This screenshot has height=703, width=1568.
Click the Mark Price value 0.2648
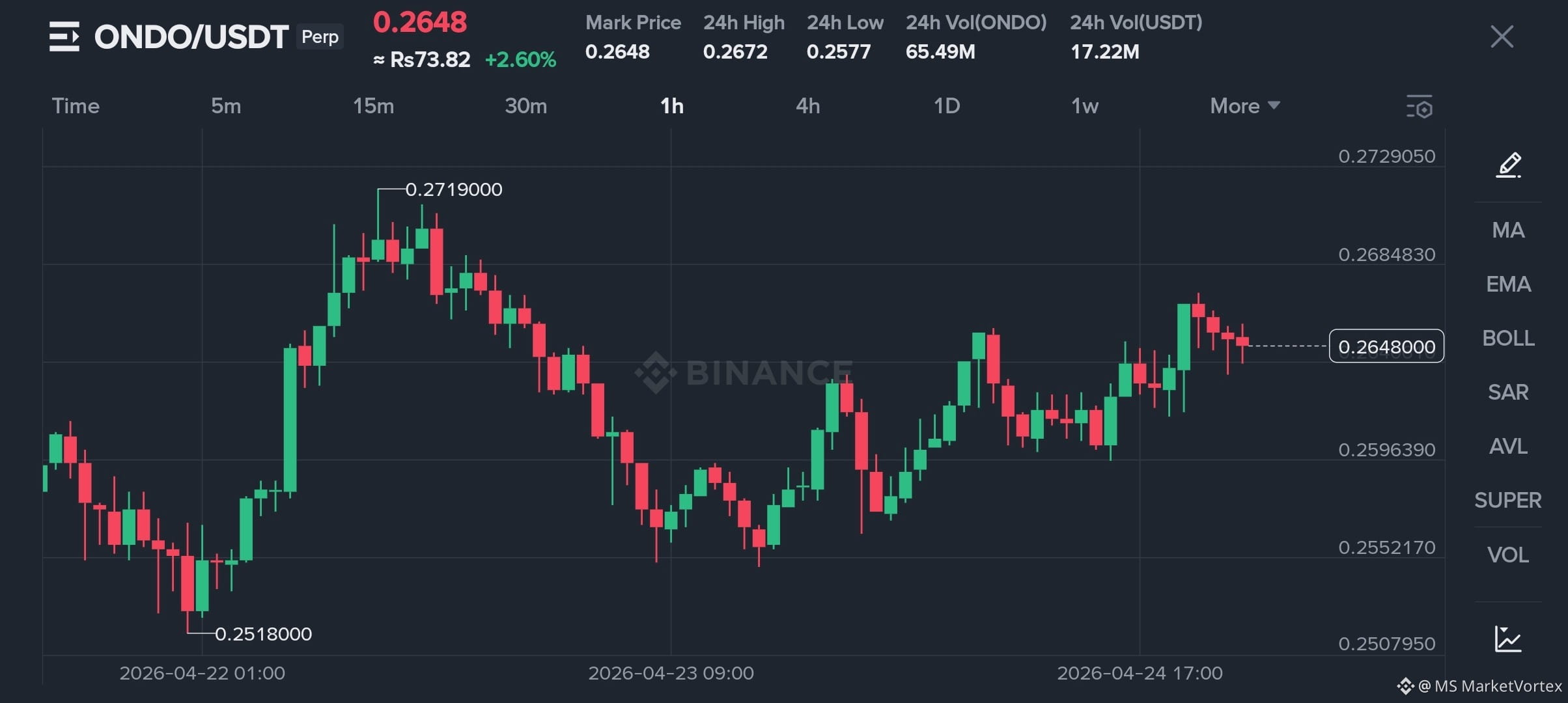click(x=617, y=51)
